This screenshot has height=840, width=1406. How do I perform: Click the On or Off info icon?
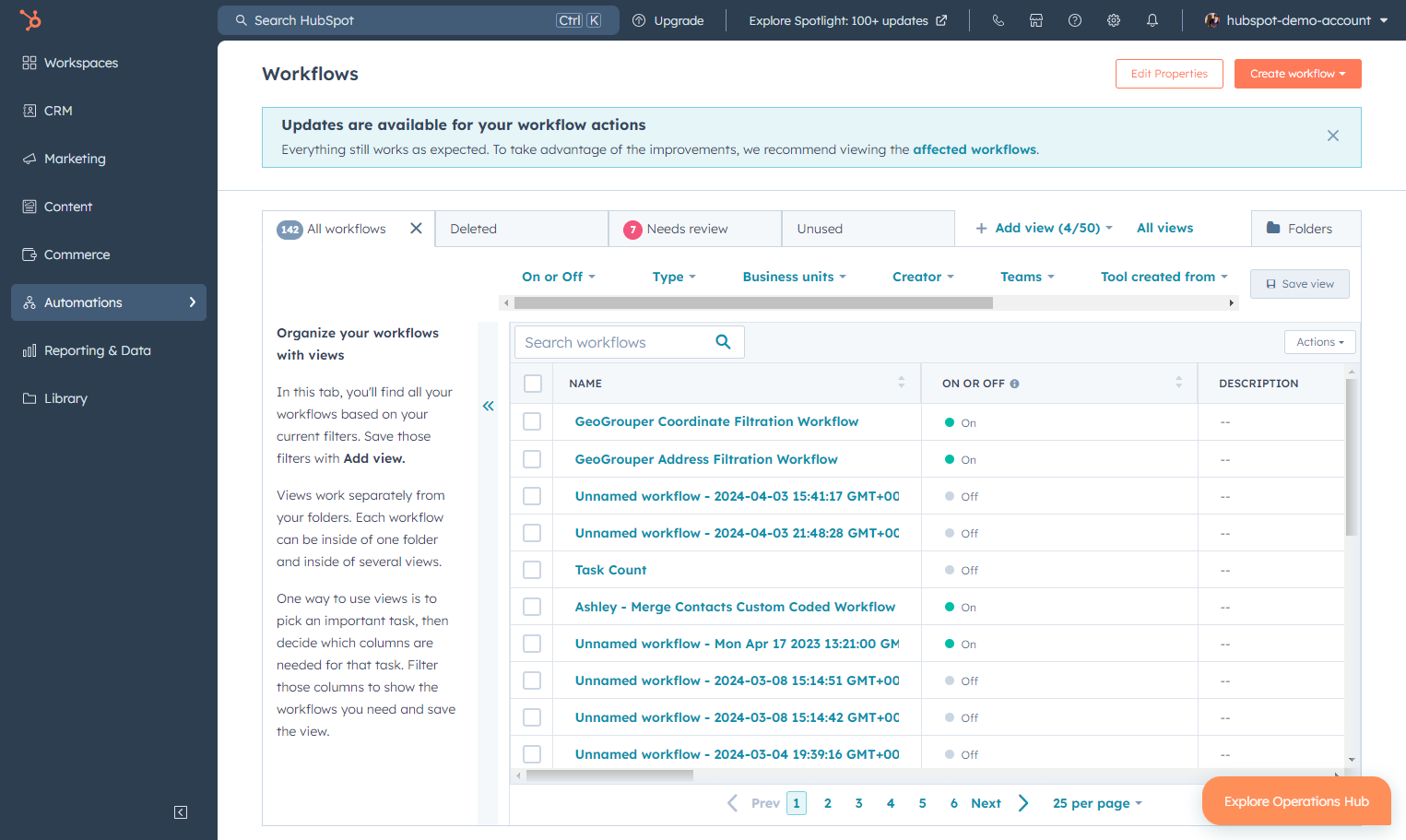[x=1014, y=384]
